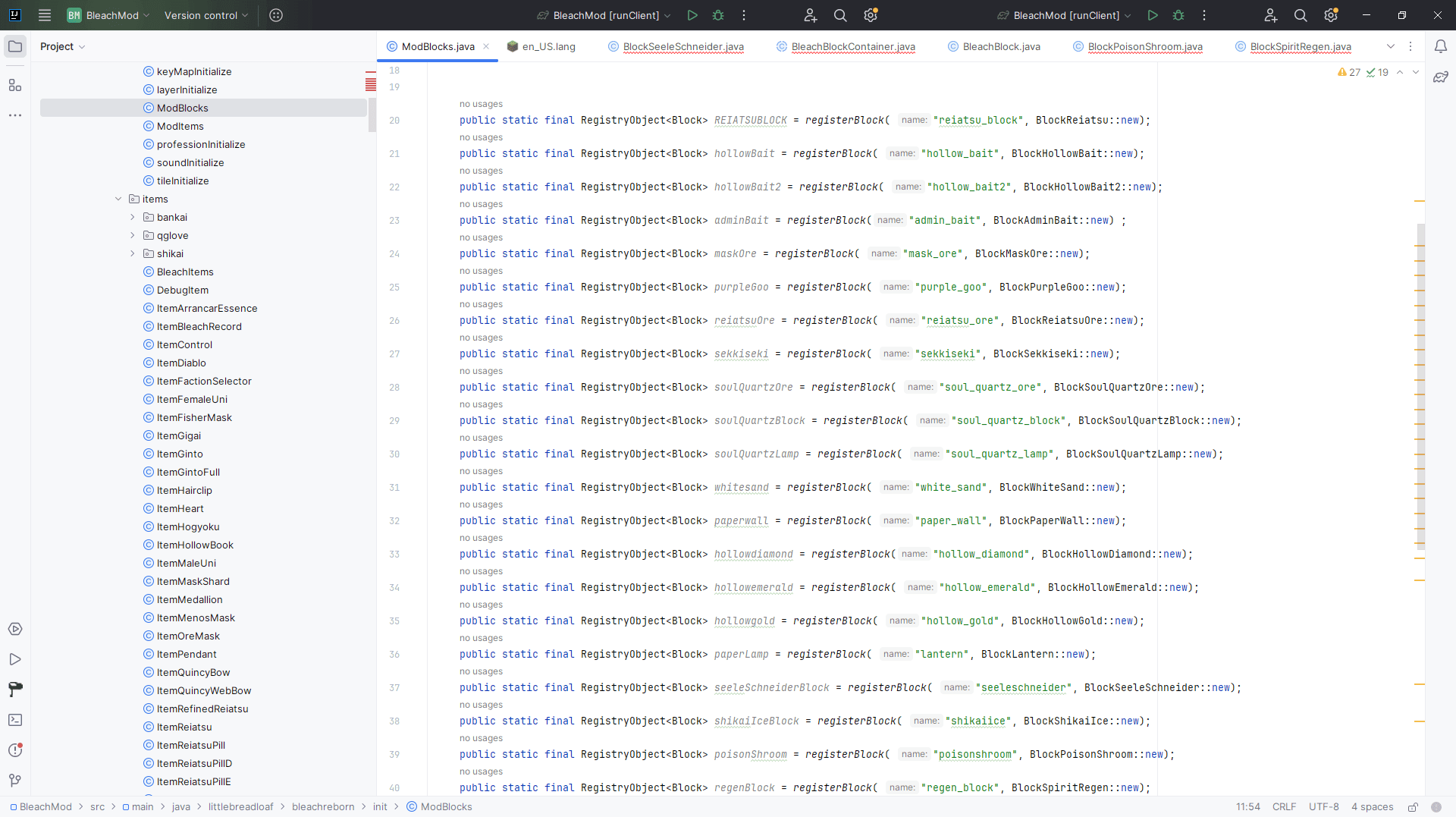Open the Gradle elephant tool window

tap(1440, 77)
